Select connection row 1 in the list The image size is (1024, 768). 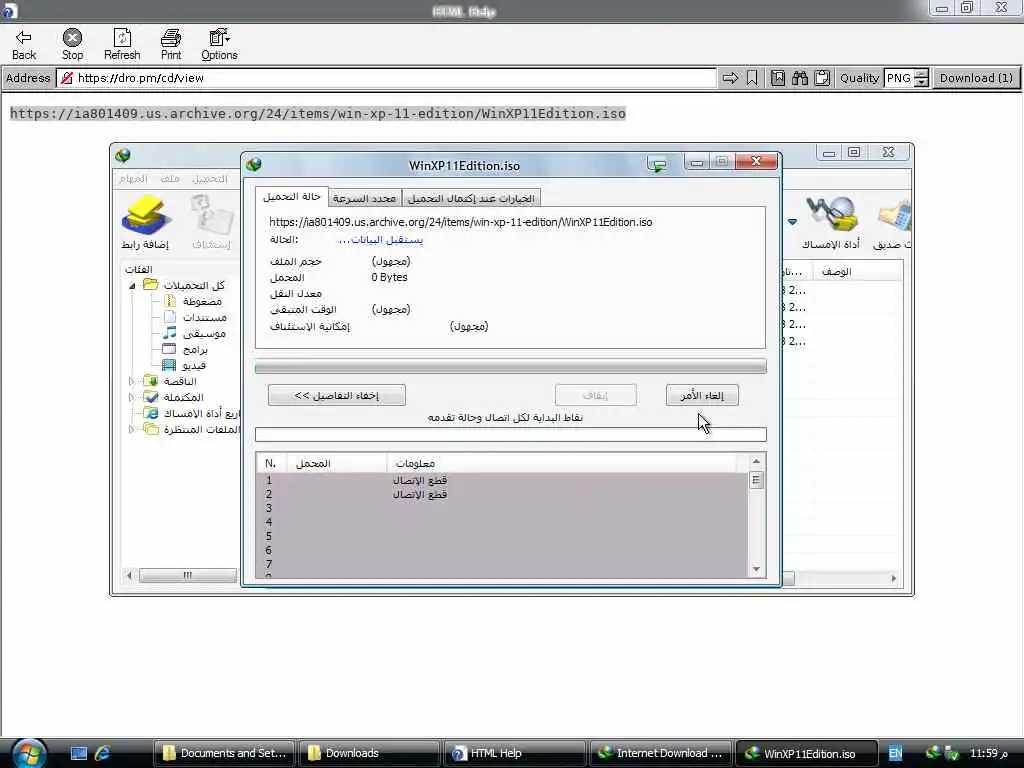(x=502, y=480)
